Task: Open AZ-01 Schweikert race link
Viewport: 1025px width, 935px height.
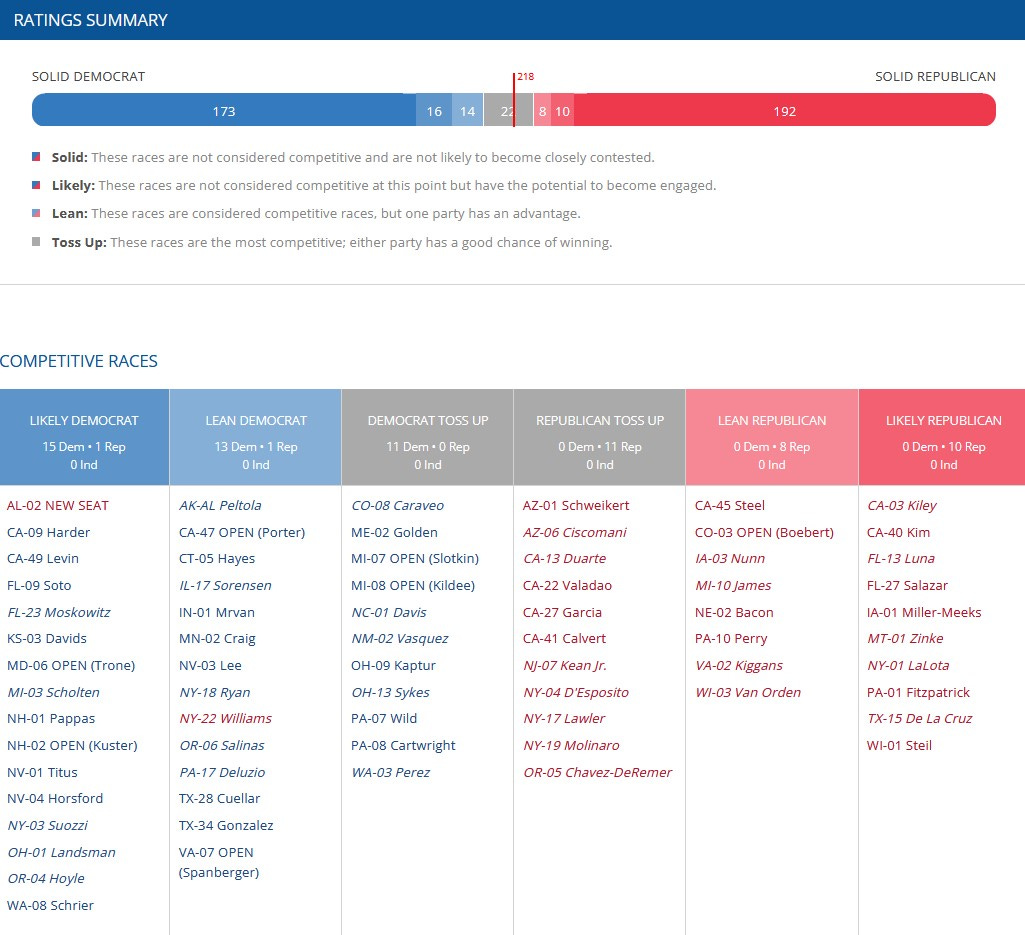Action: pyautogui.click(x=576, y=505)
